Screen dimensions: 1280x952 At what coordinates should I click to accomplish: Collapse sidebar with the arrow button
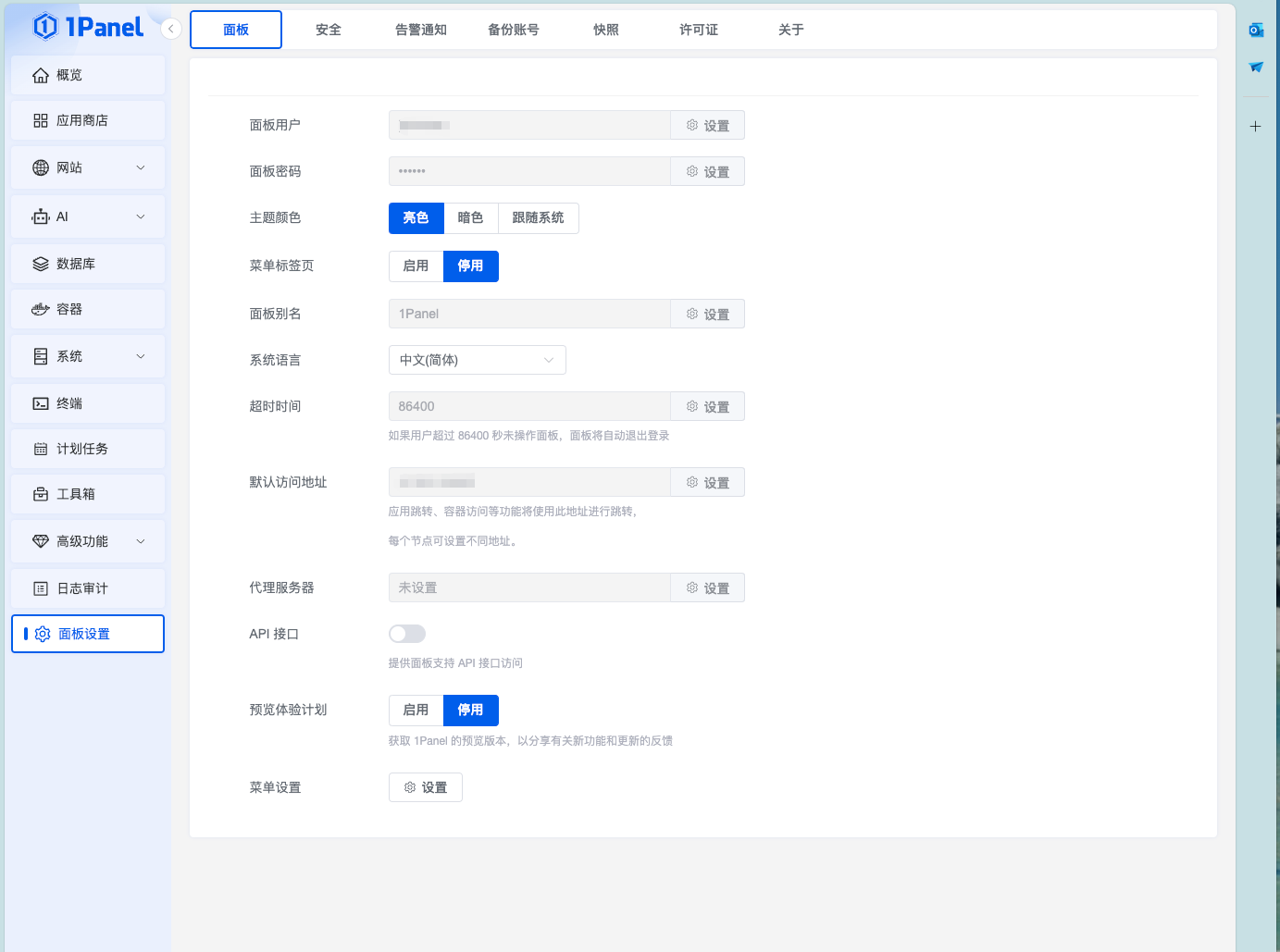[170, 29]
